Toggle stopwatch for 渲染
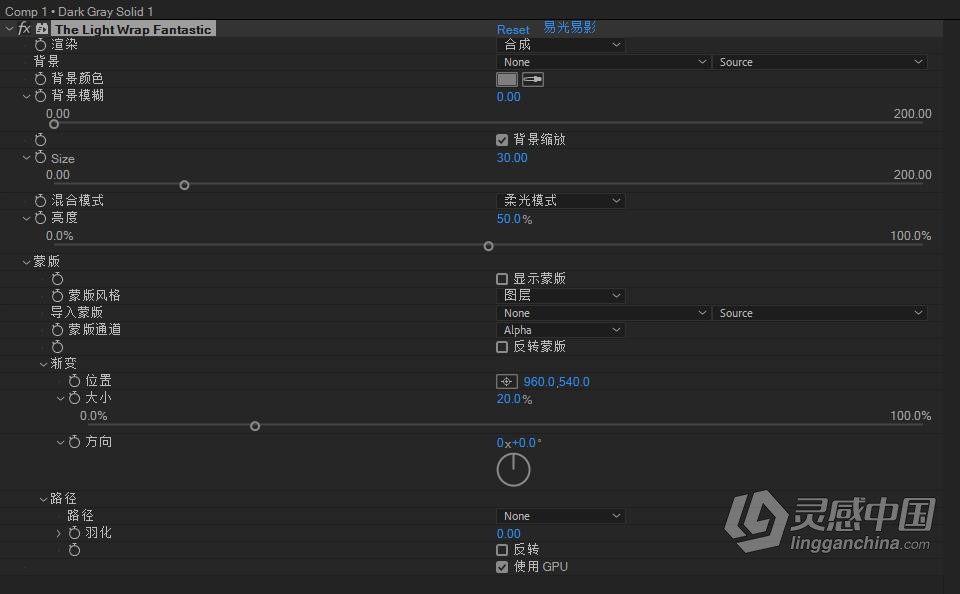The image size is (960, 594). click(x=40, y=45)
